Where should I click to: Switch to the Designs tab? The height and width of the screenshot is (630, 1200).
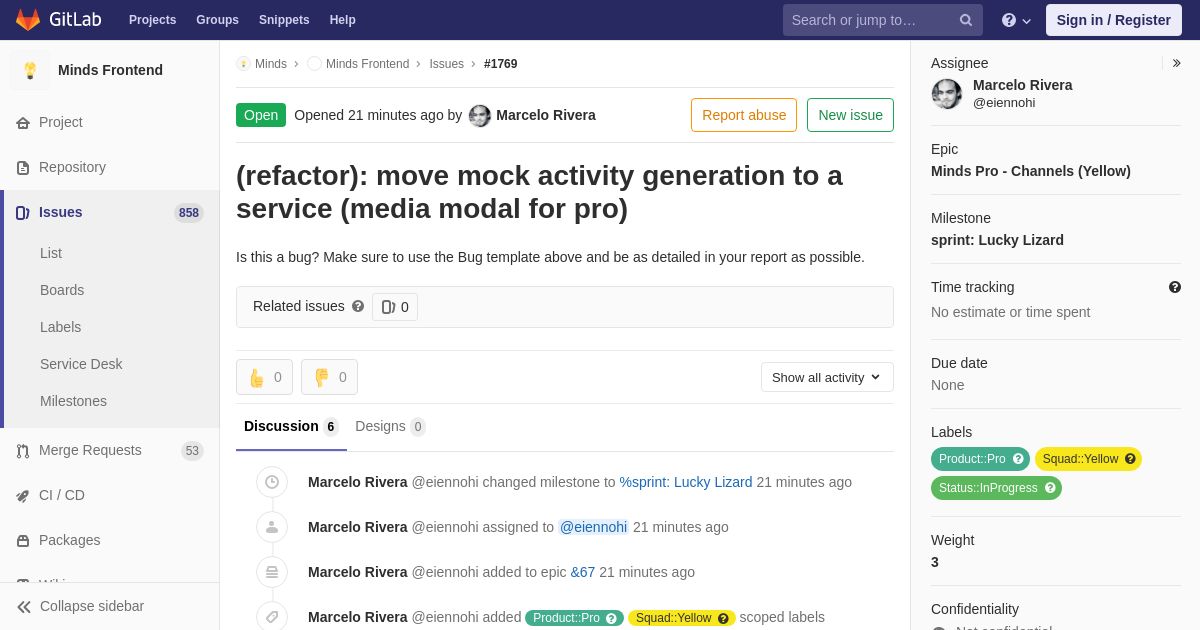[x=390, y=426]
